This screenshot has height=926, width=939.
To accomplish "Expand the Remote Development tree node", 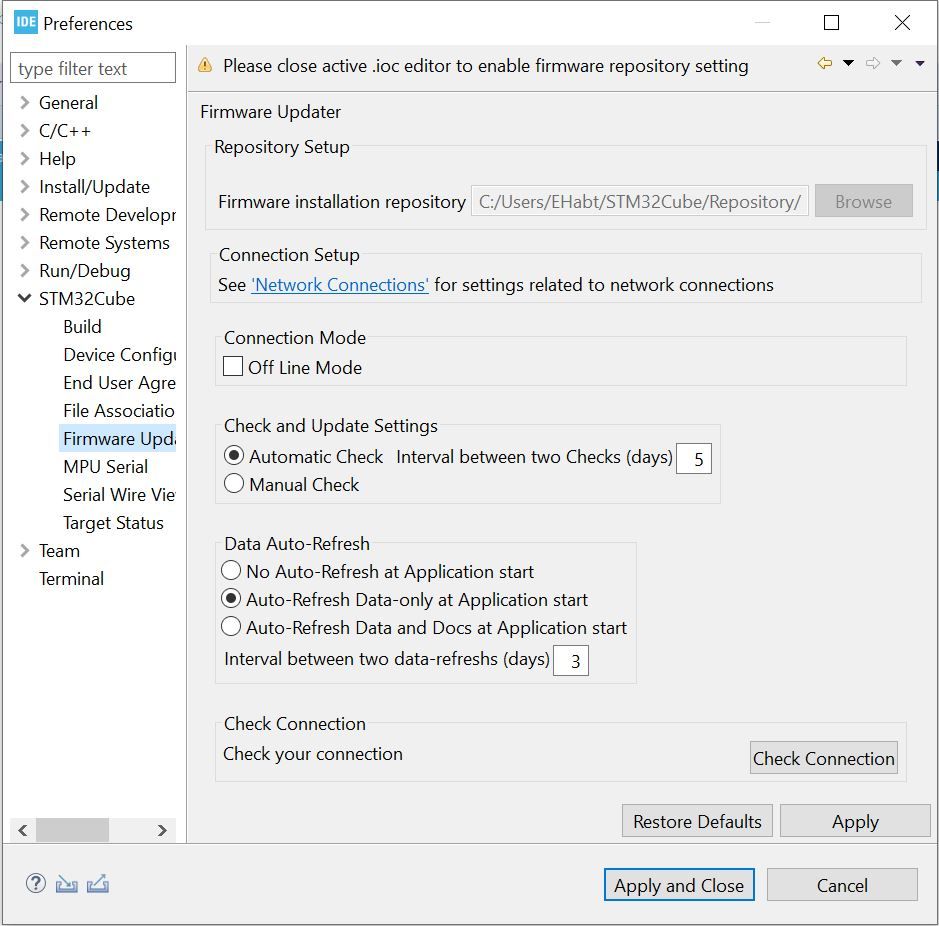I will tap(25, 214).
